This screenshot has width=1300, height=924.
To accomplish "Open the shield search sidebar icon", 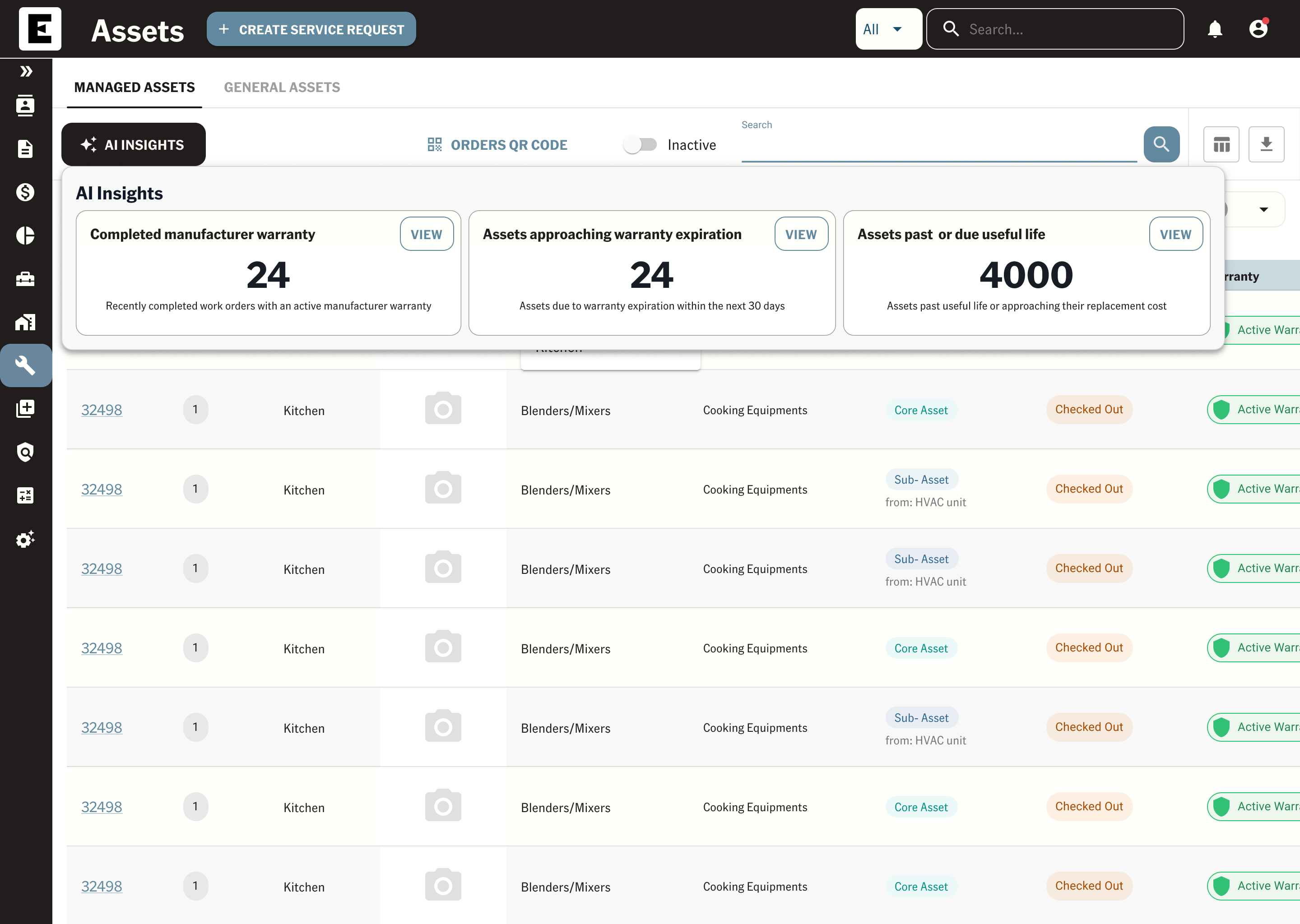I will (x=26, y=453).
